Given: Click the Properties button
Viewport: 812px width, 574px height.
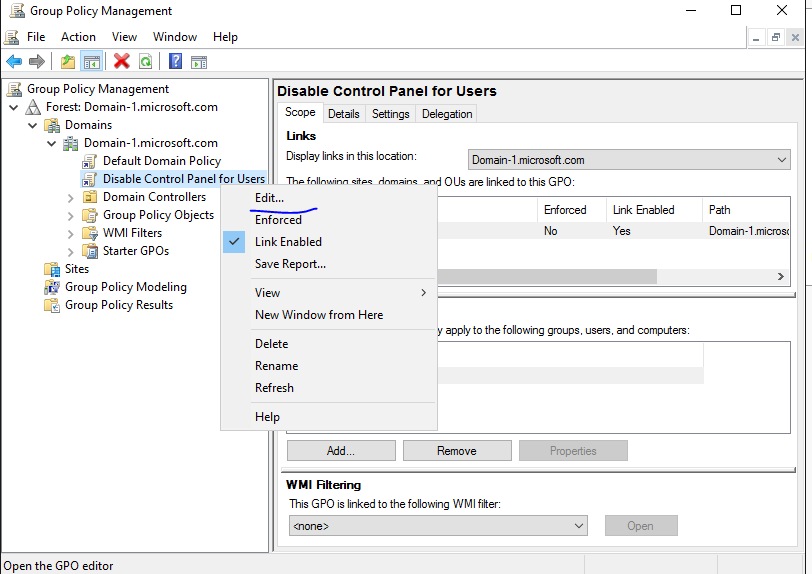Looking at the screenshot, I should coord(573,451).
